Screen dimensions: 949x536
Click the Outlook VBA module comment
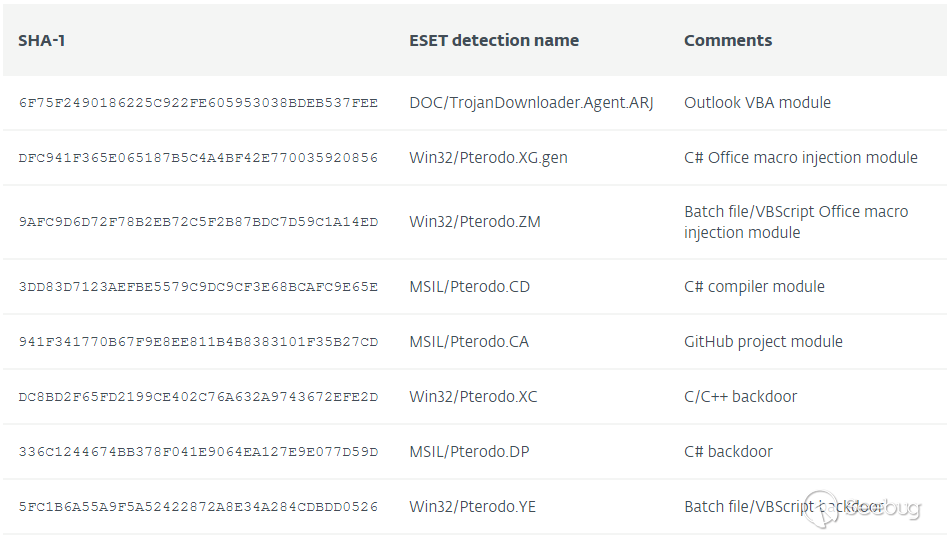[x=757, y=102]
